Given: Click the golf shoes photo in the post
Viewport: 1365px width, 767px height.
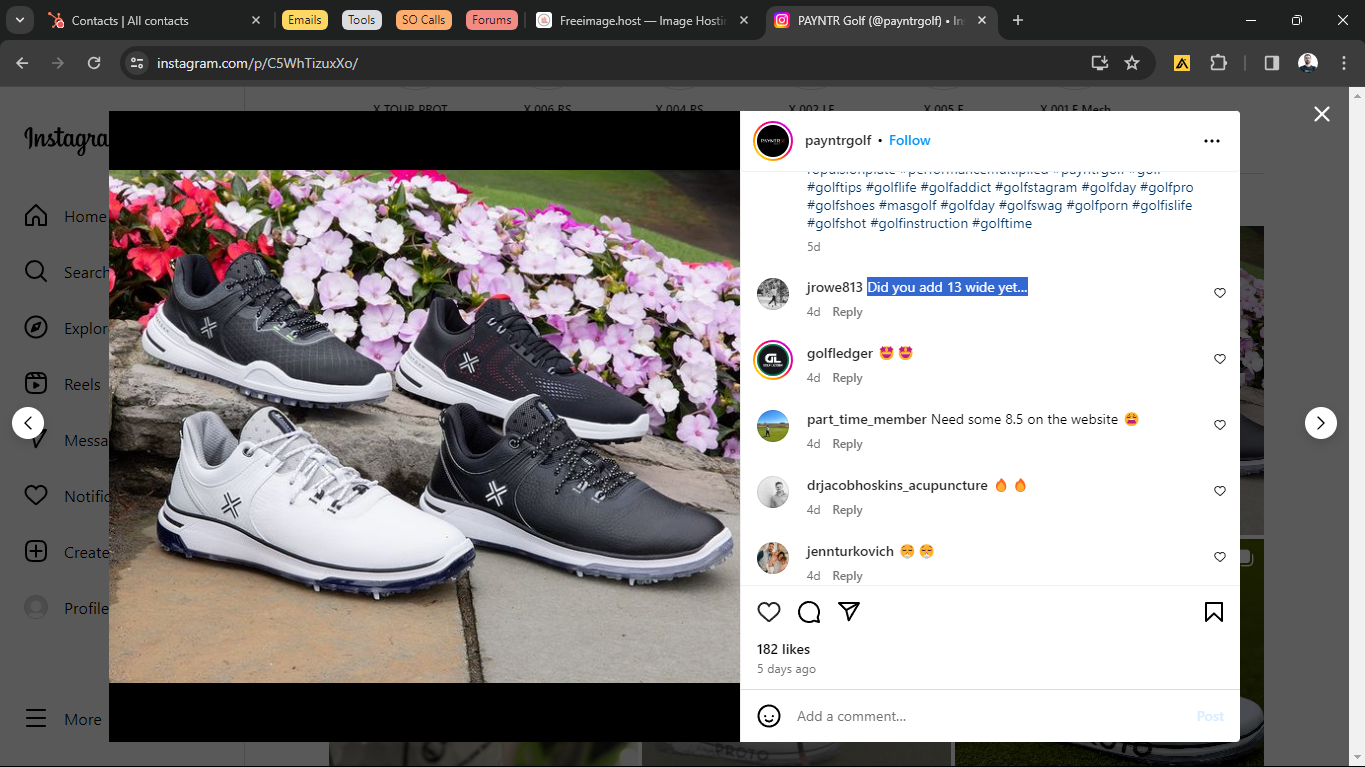Looking at the screenshot, I should tap(424, 426).
